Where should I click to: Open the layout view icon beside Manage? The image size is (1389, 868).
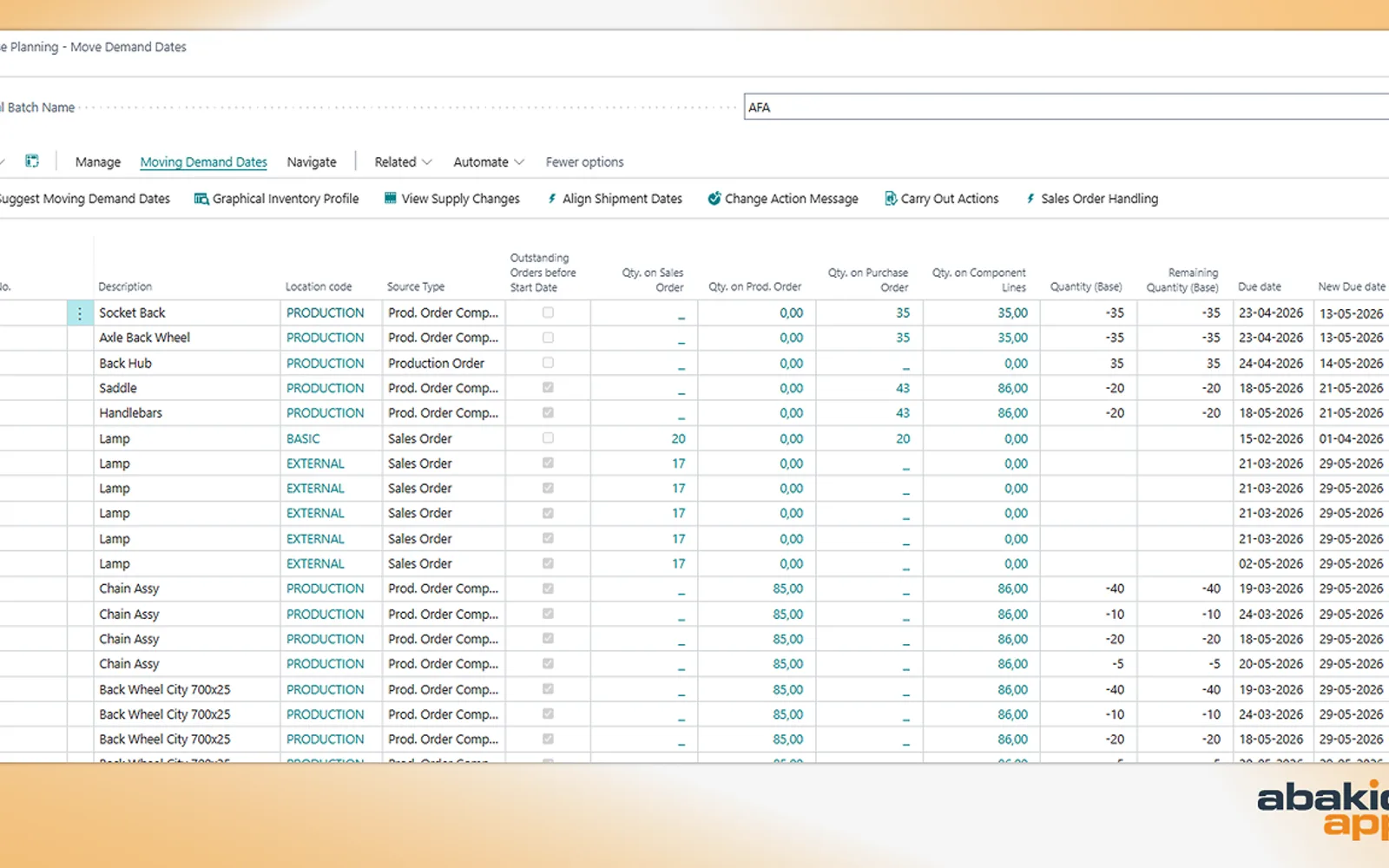click(x=32, y=161)
